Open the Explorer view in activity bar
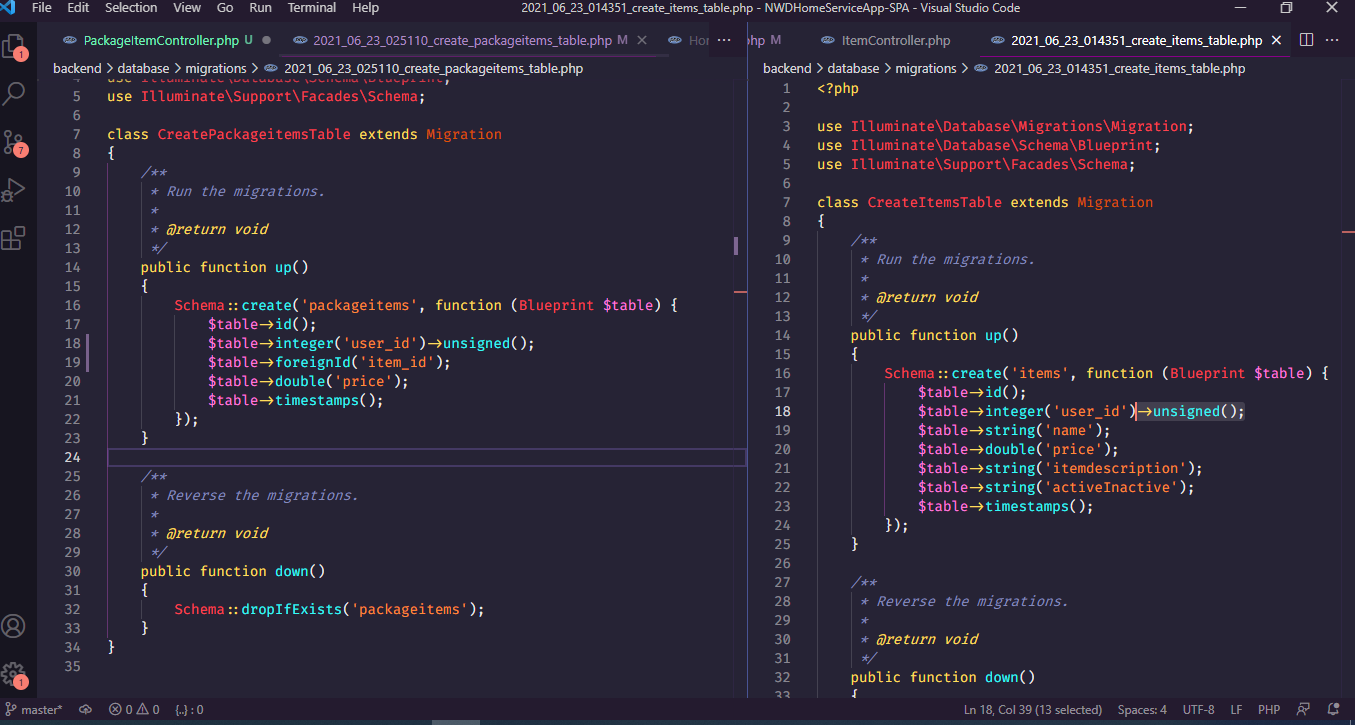Screen dimensions: 1355x725 [14, 47]
